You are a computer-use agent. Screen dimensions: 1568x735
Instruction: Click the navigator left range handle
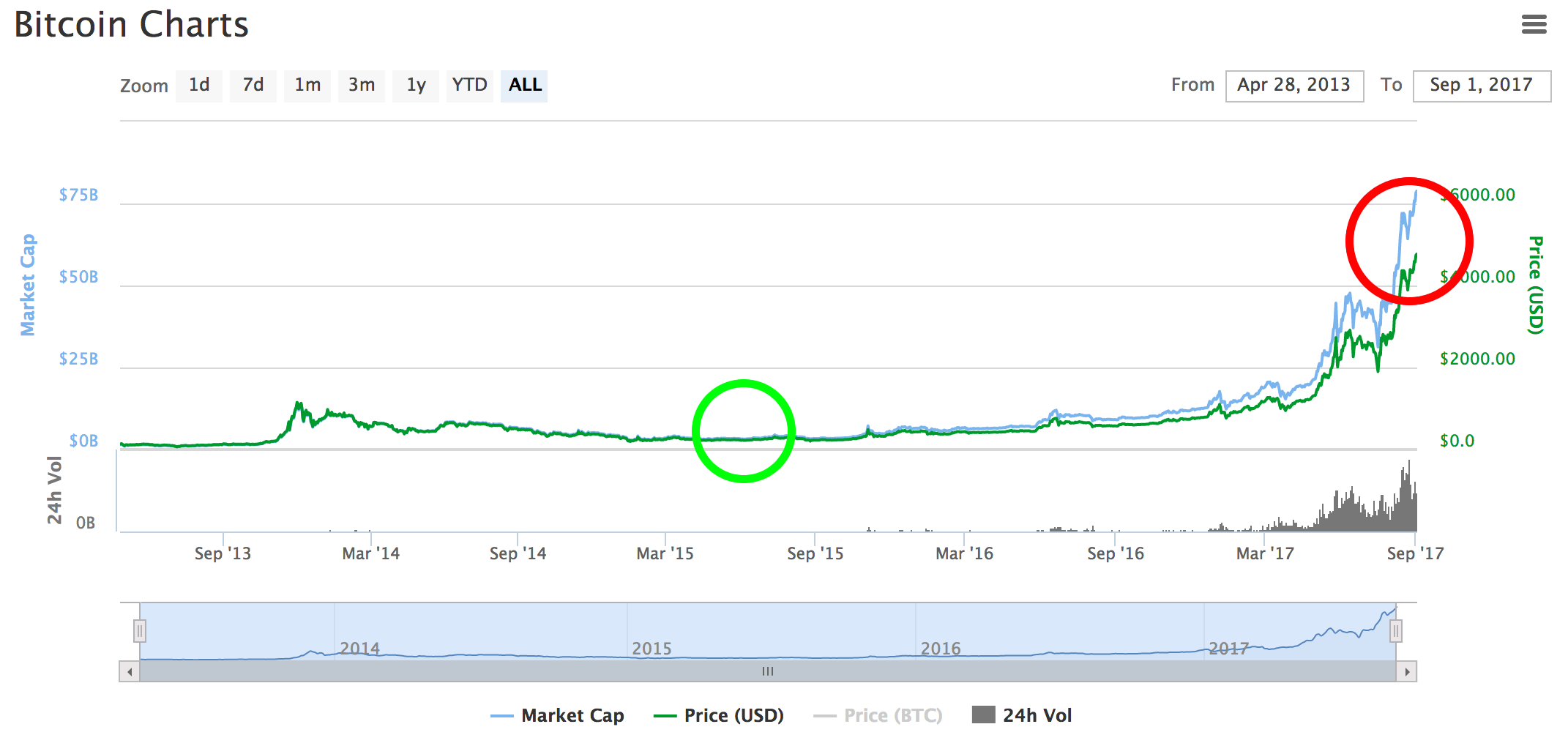[x=140, y=630]
